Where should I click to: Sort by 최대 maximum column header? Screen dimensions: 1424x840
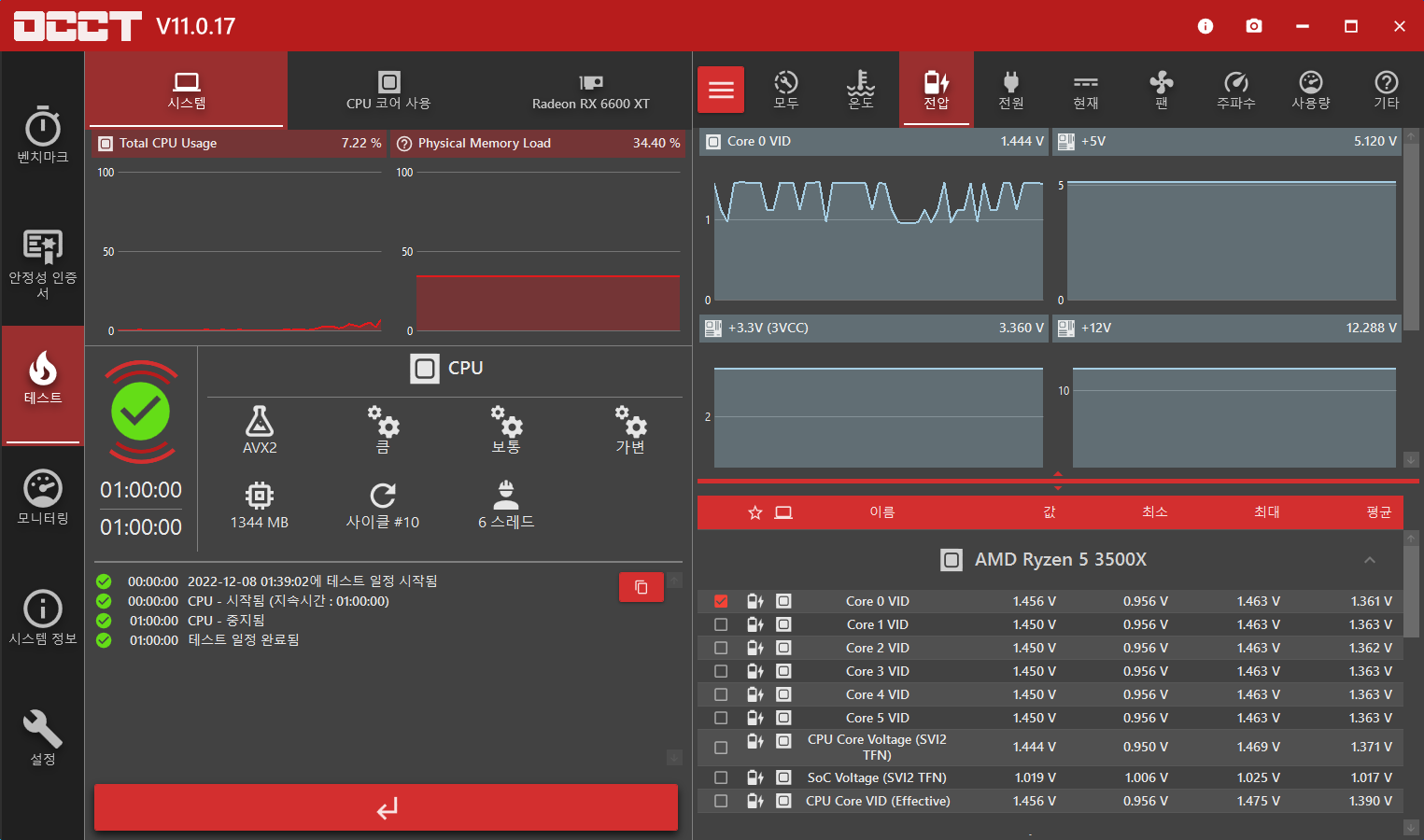[x=1267, y=512]
